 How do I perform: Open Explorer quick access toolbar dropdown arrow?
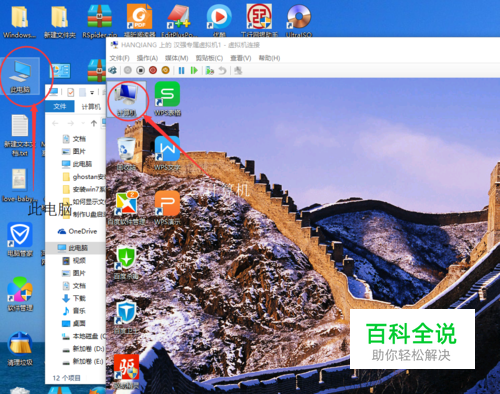coord(92,92)
